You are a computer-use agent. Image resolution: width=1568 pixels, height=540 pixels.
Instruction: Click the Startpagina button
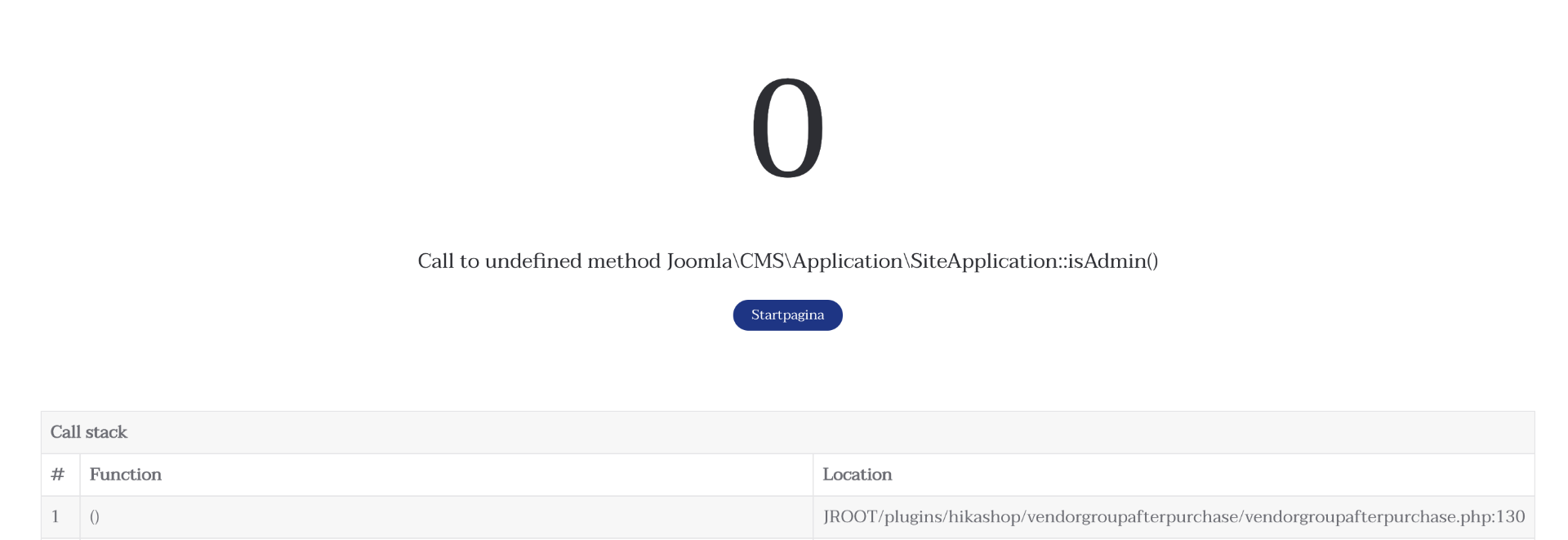pyautogui.click(x=787, y=315)
